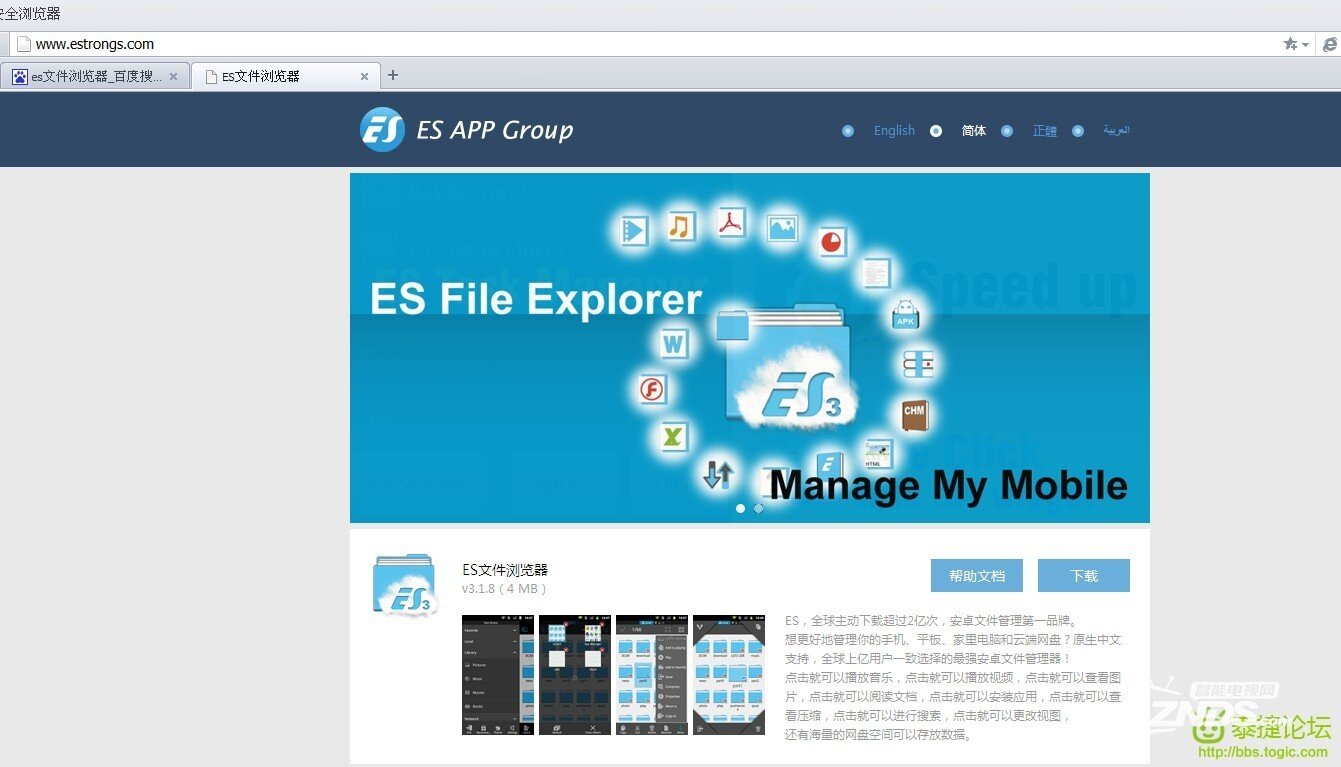1341x767 pixels.
Task: Click the red Flash icon in banner
Action: (653, 389)
